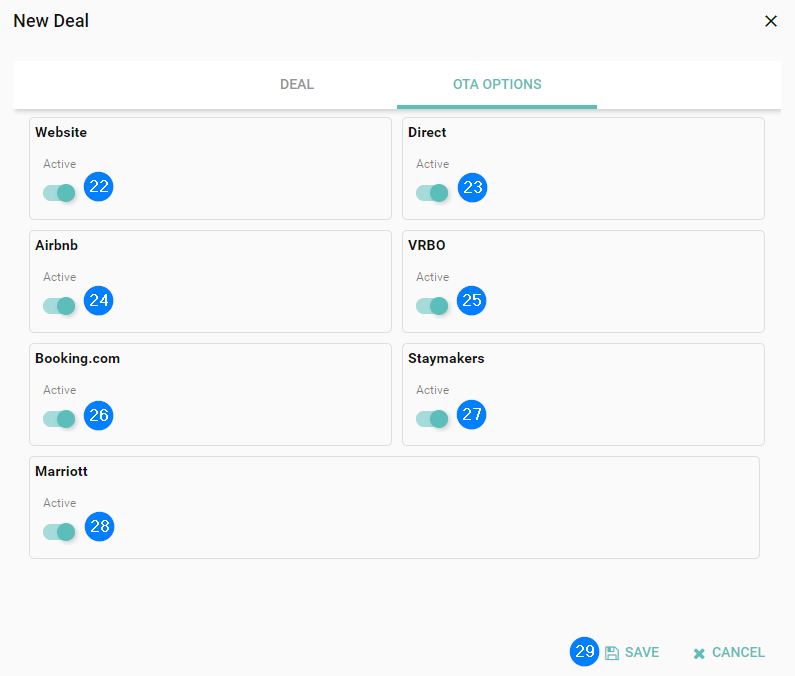Viewport: 795px width, 676px height.
Task: Turn off the Airbnb Active toggle
Action: coord(59,306)
